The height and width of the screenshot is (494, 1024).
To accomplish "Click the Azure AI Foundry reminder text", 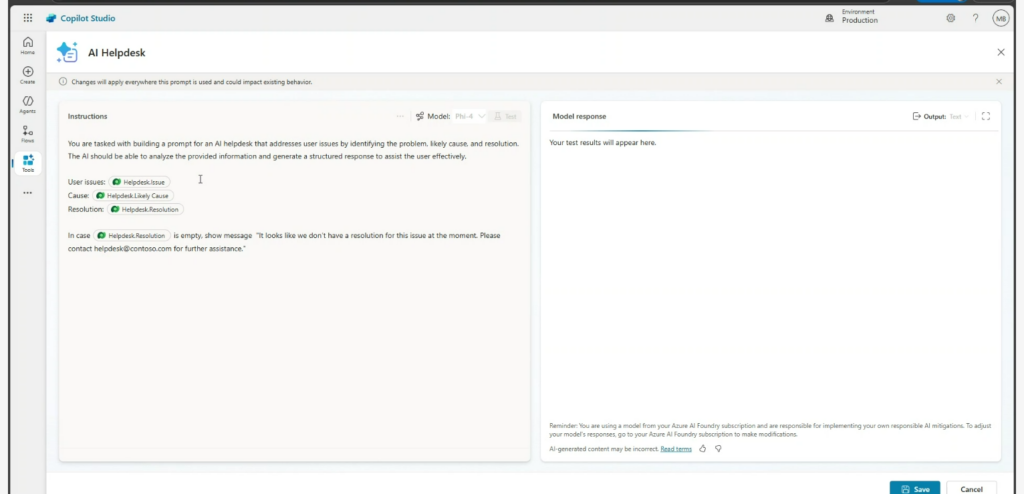I will [771, 429].
